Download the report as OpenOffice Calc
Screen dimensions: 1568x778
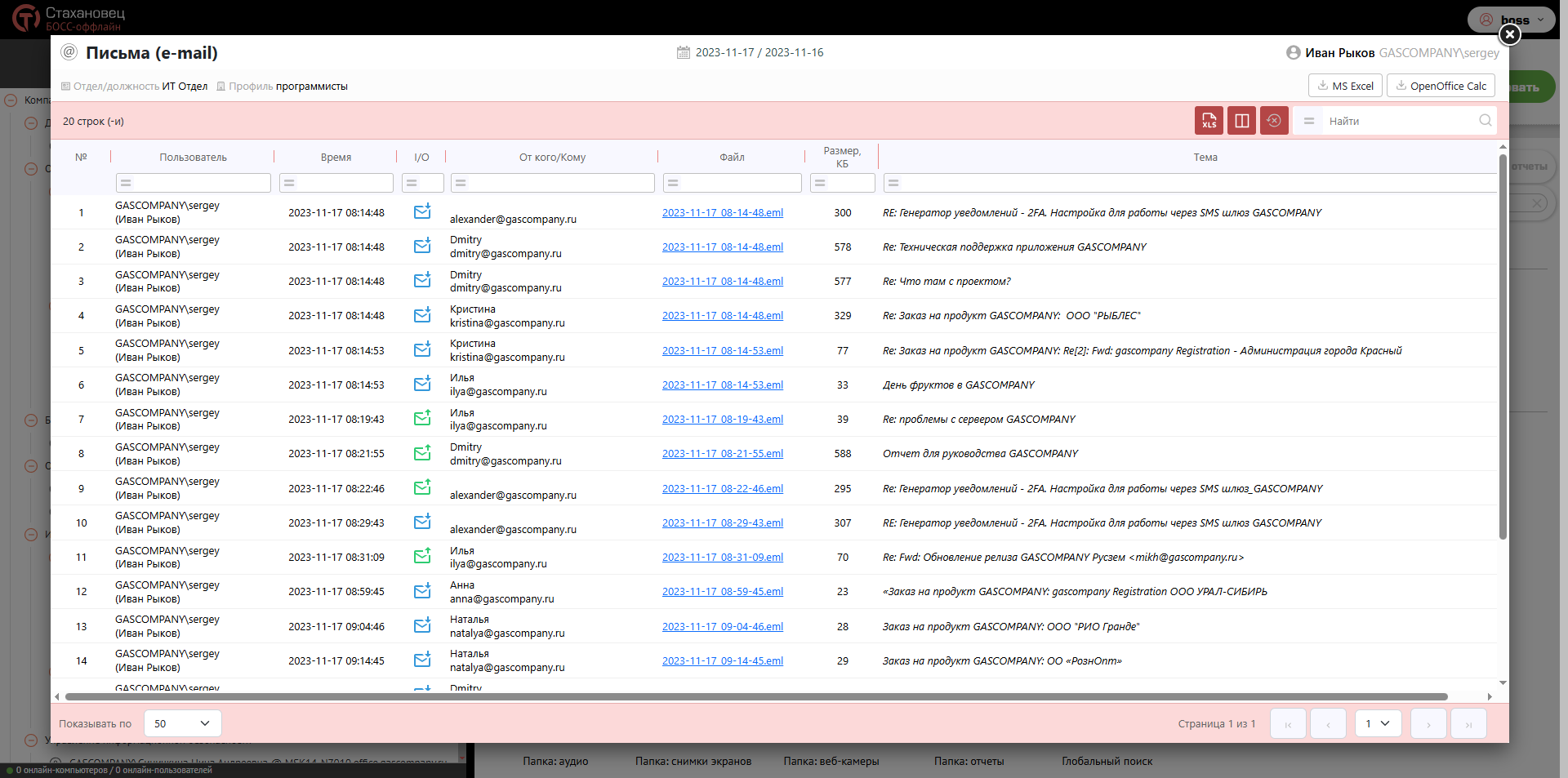click(1441, 86)
